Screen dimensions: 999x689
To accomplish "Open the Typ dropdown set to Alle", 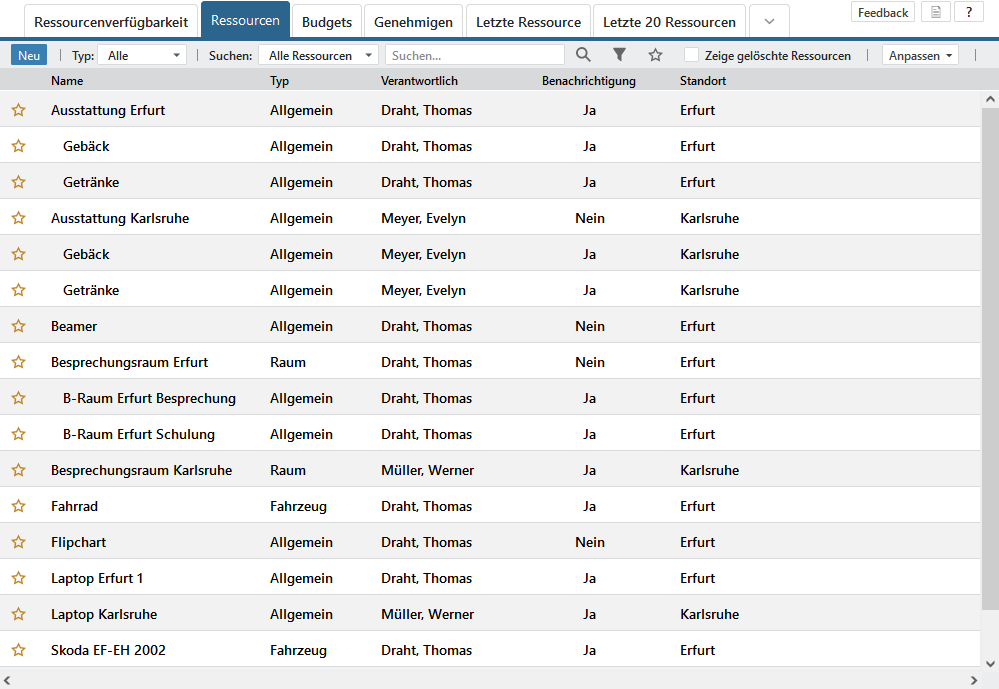I will [142, 56].
